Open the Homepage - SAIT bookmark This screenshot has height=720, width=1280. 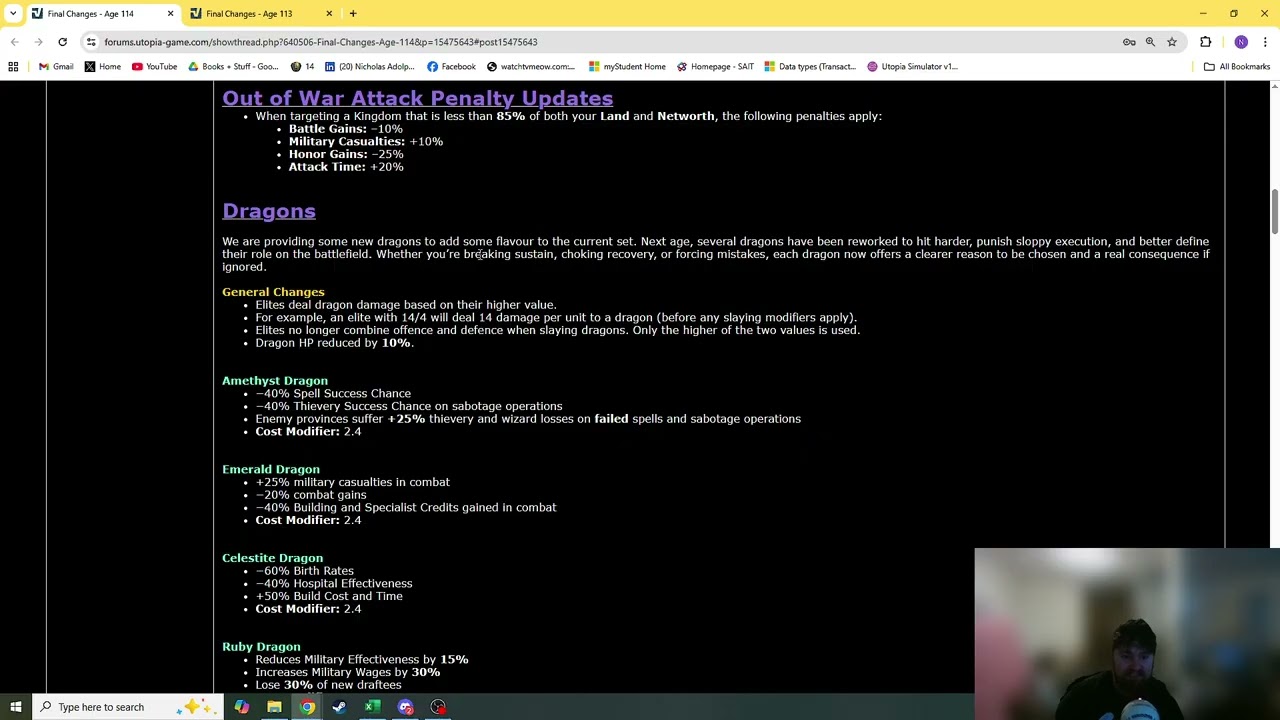point(715,67)
